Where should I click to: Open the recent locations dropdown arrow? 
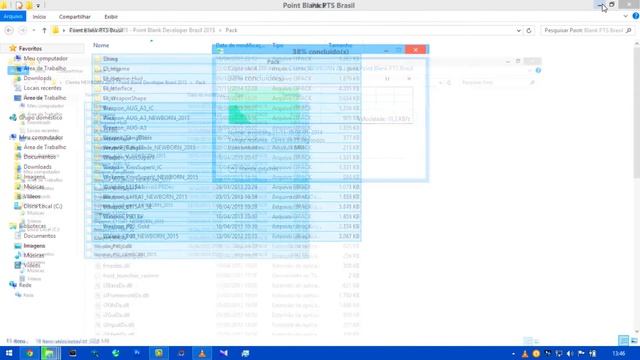(x=33, y=30)
